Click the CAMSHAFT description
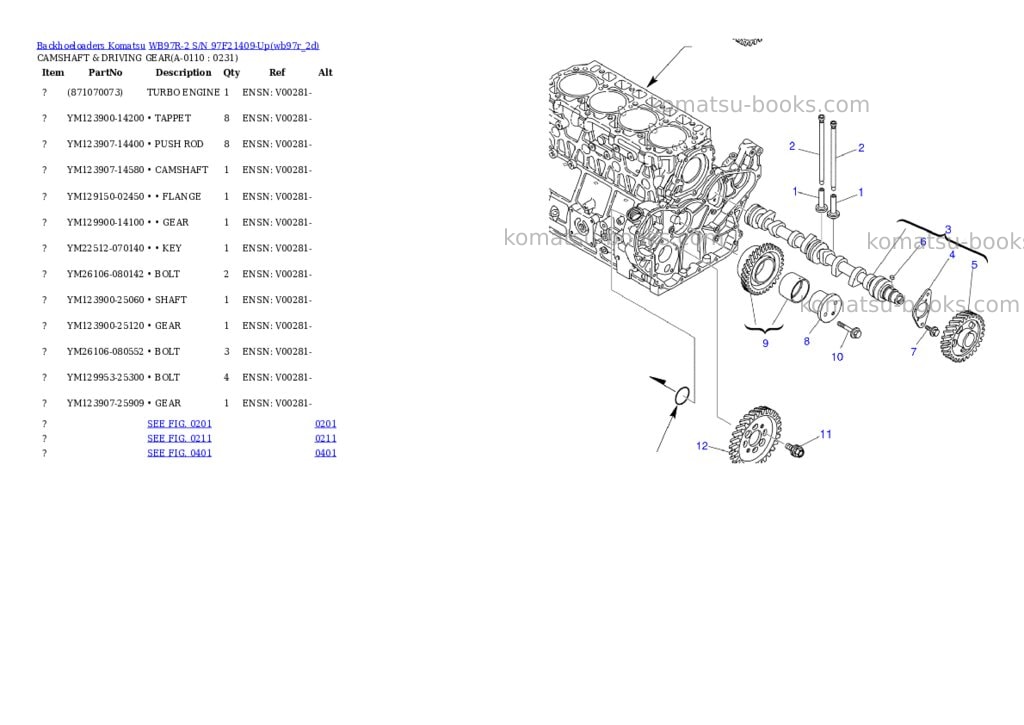The image size is (1024, 725). [x=182, y=170]
